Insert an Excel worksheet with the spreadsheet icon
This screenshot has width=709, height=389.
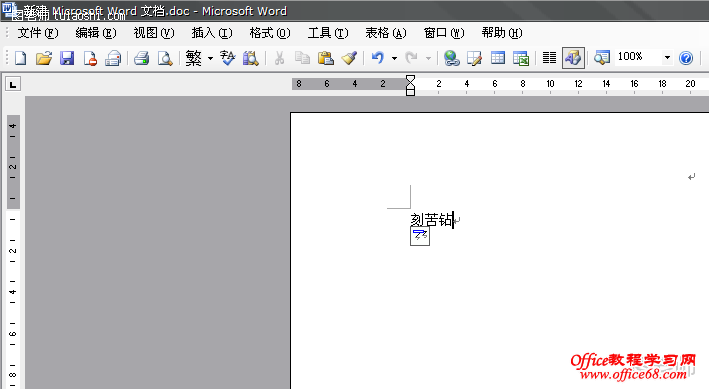521,58
